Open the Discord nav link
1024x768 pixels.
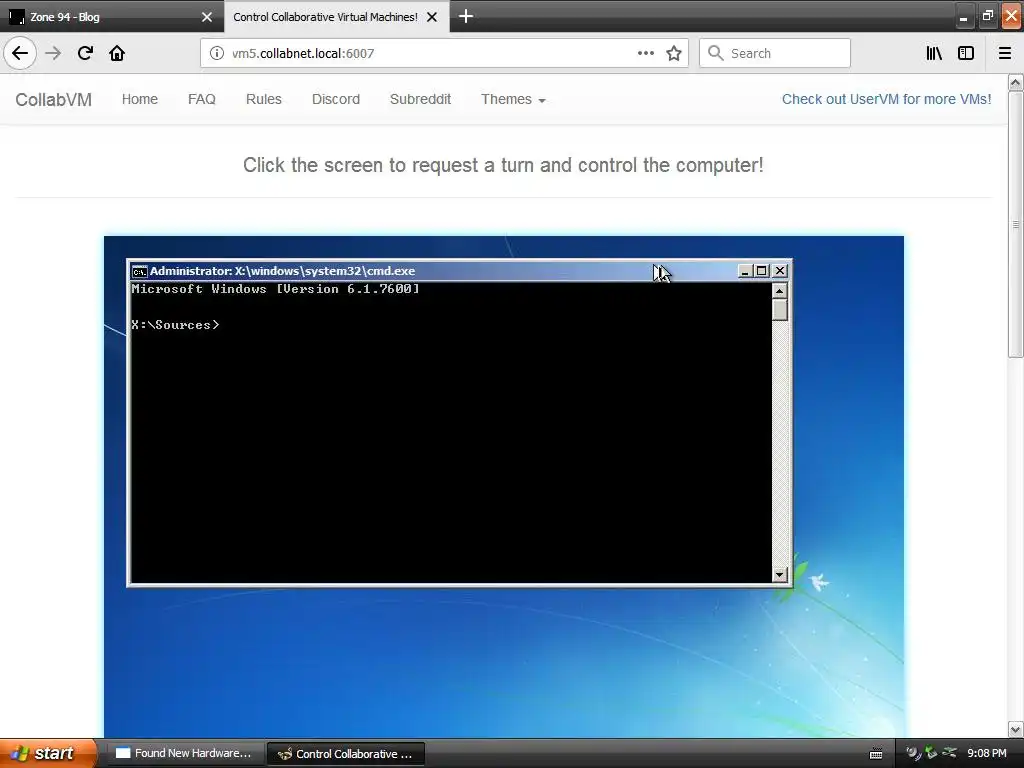336,99
